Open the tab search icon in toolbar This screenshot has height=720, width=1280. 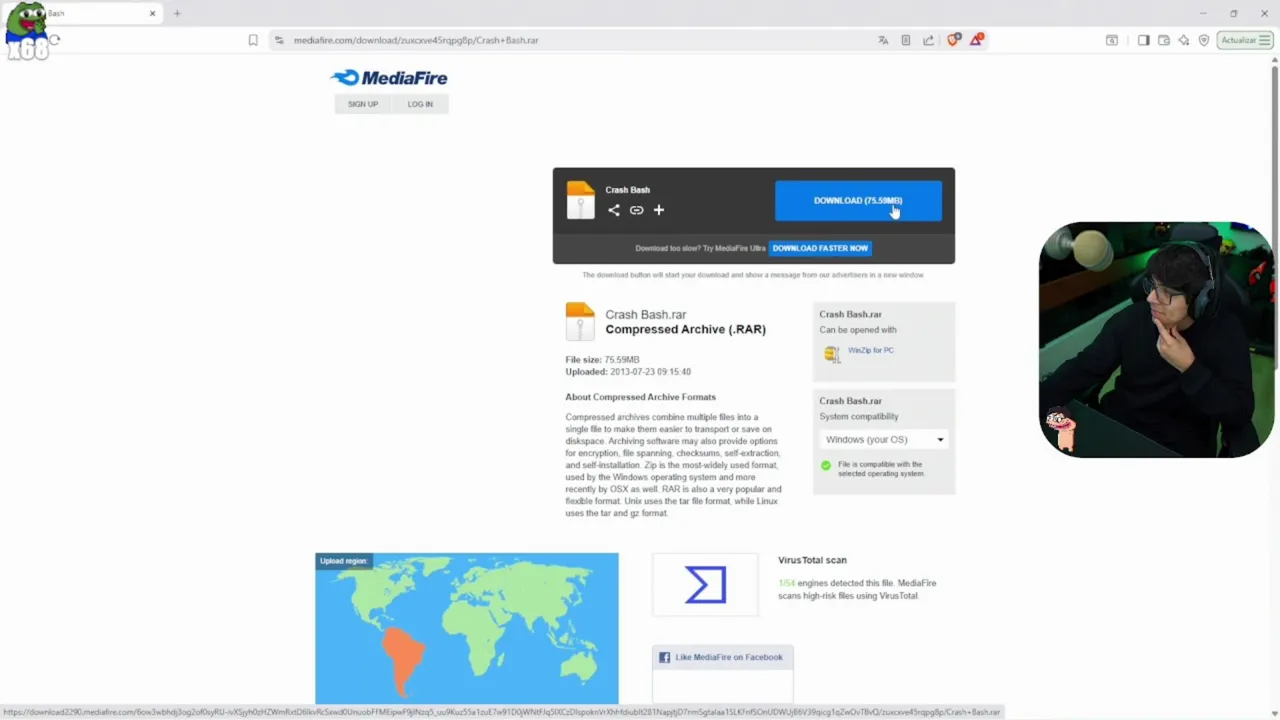(x=1112, y=40)
